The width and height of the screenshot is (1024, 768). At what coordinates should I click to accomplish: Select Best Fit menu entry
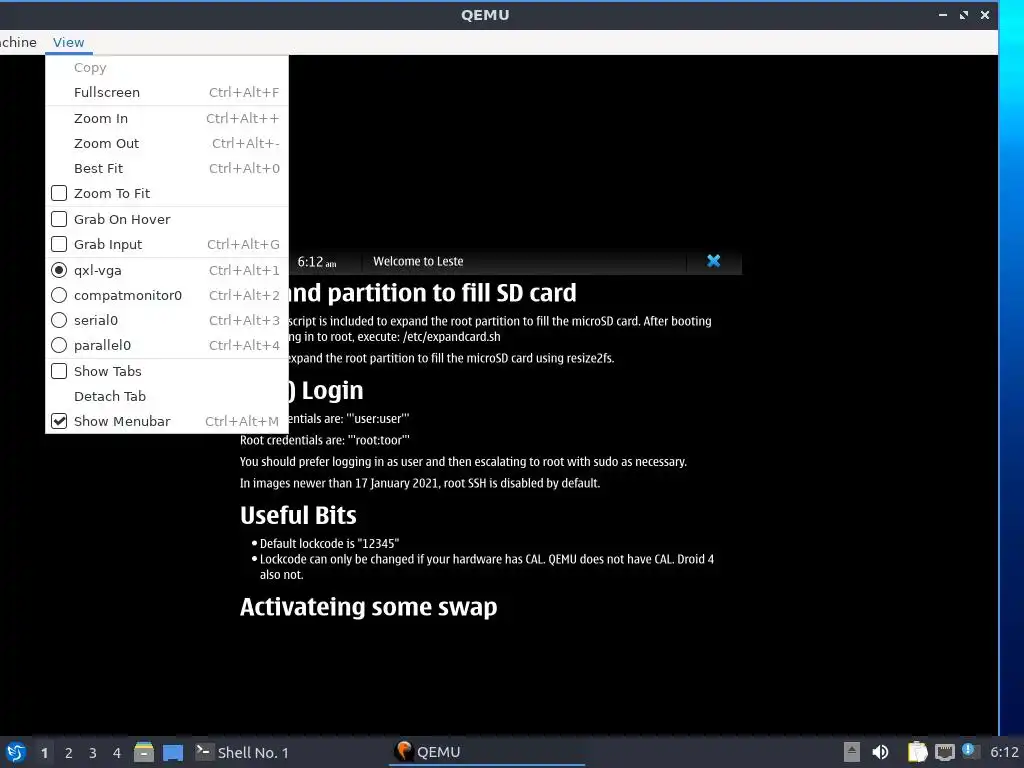(x=167, y=168)
